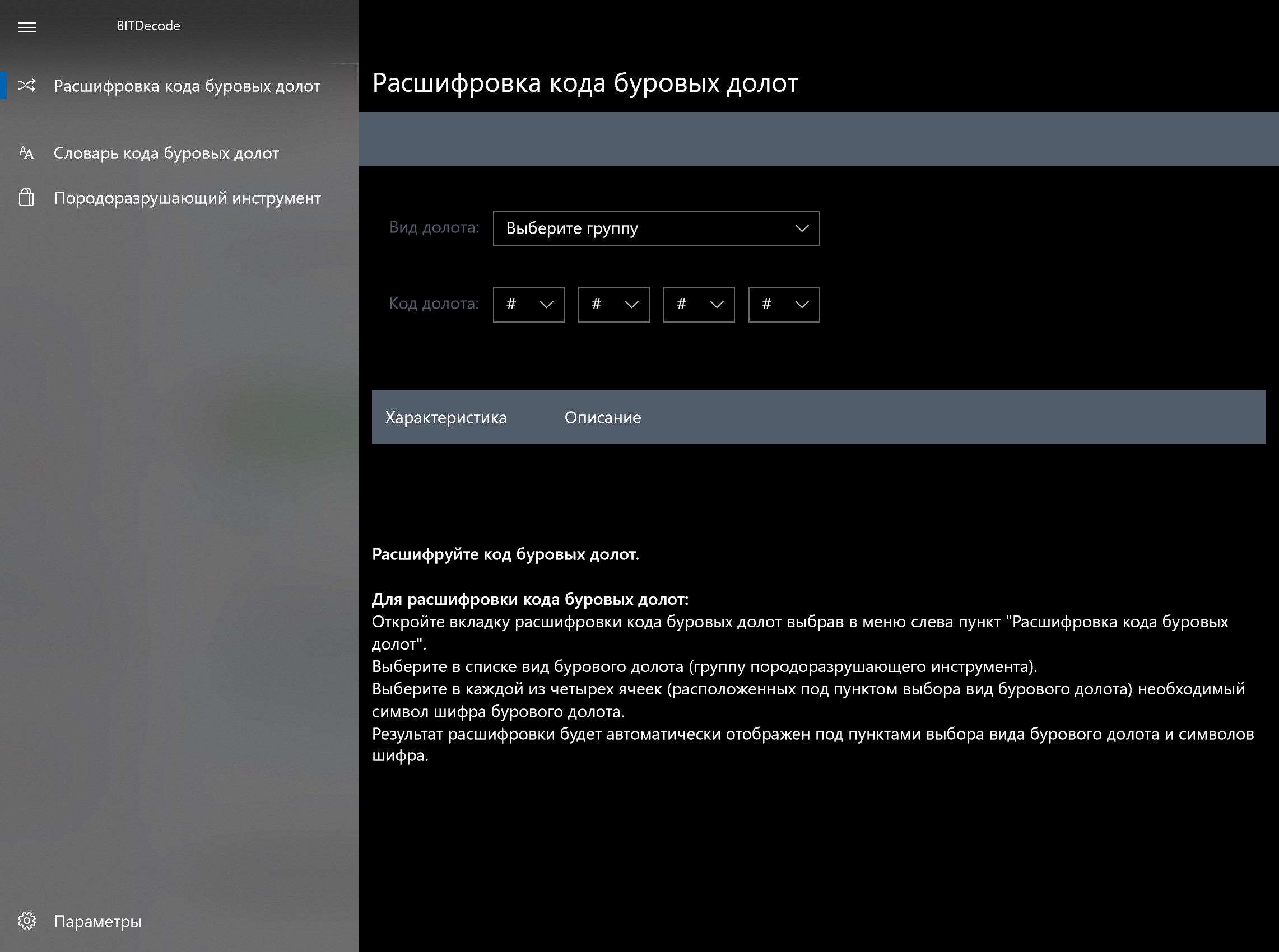Click the hamburger menu icon

pyautogui.click(x=26, y=27)
